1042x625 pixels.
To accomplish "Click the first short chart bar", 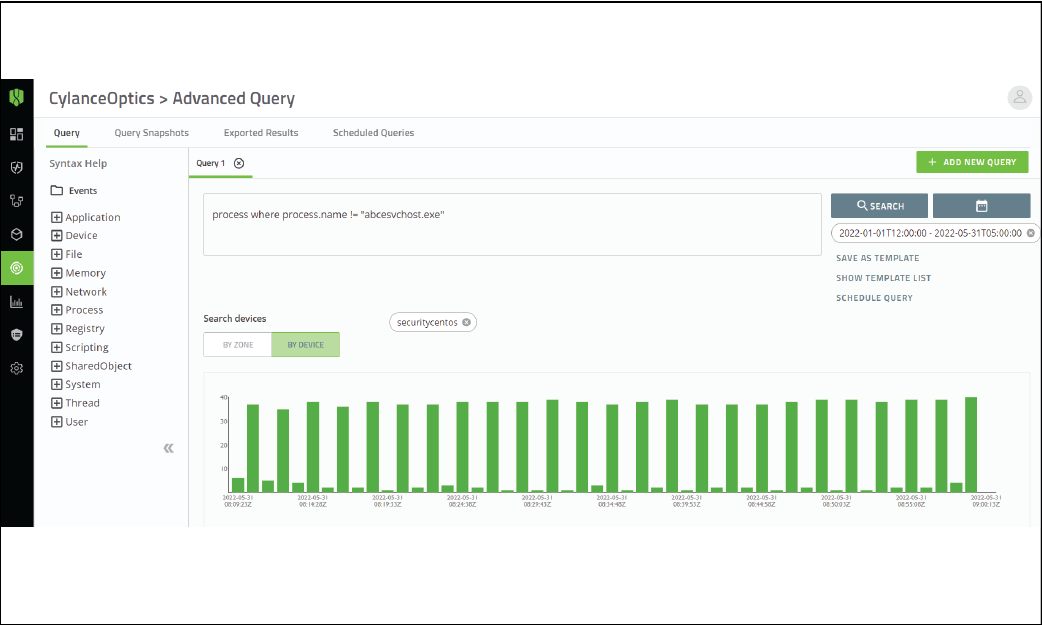I will point(238,485).
